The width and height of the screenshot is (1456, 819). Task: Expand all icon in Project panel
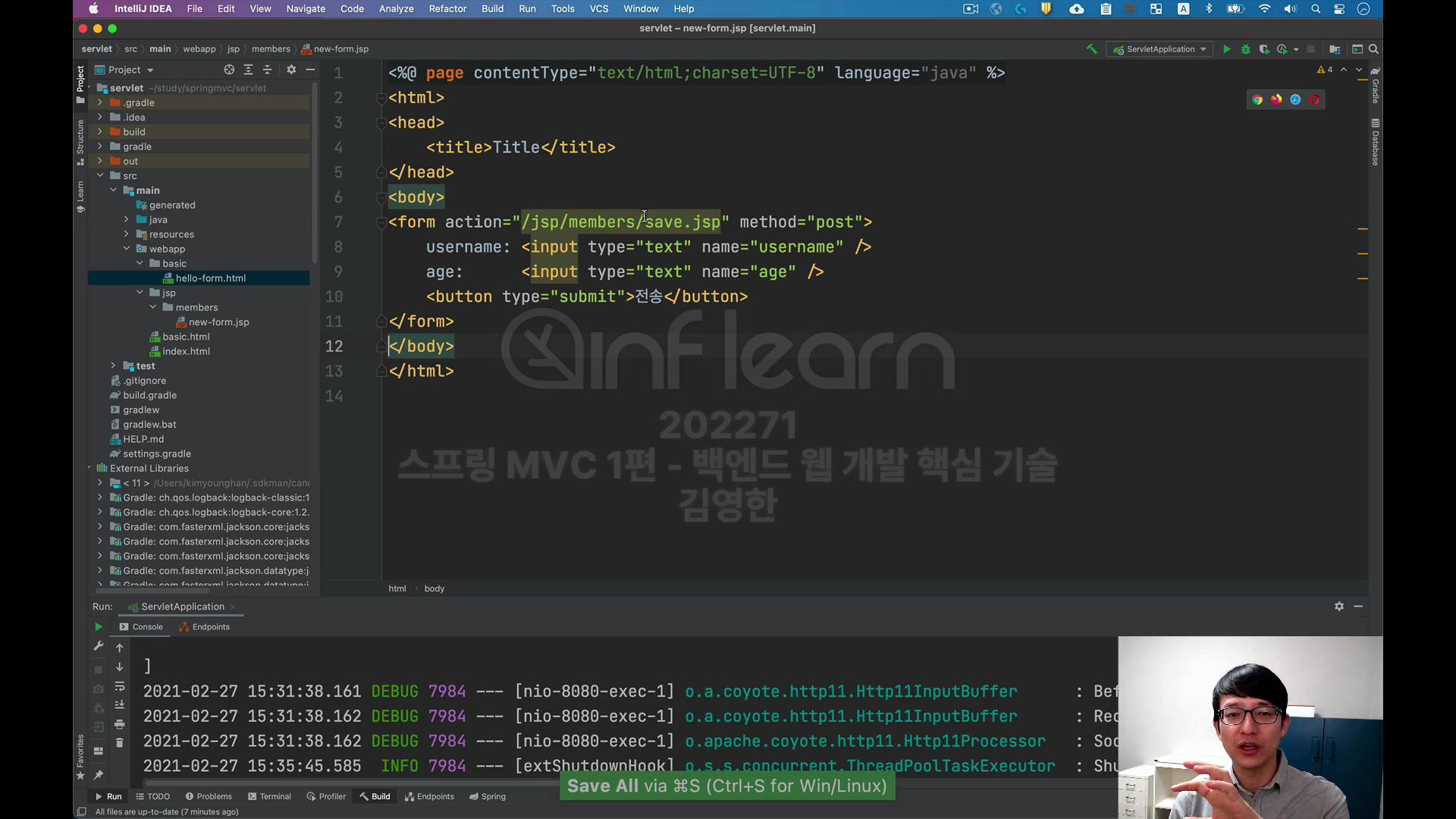point(248,70)
